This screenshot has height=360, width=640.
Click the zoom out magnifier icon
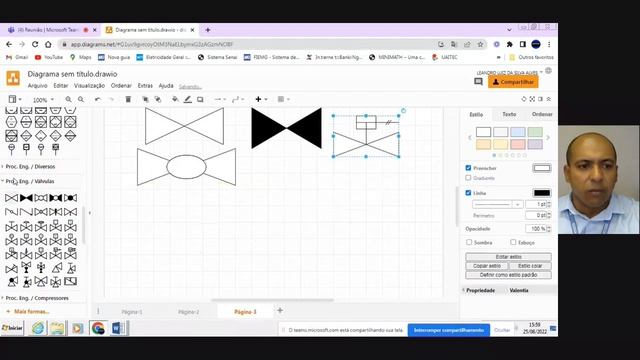coord(81,99)
